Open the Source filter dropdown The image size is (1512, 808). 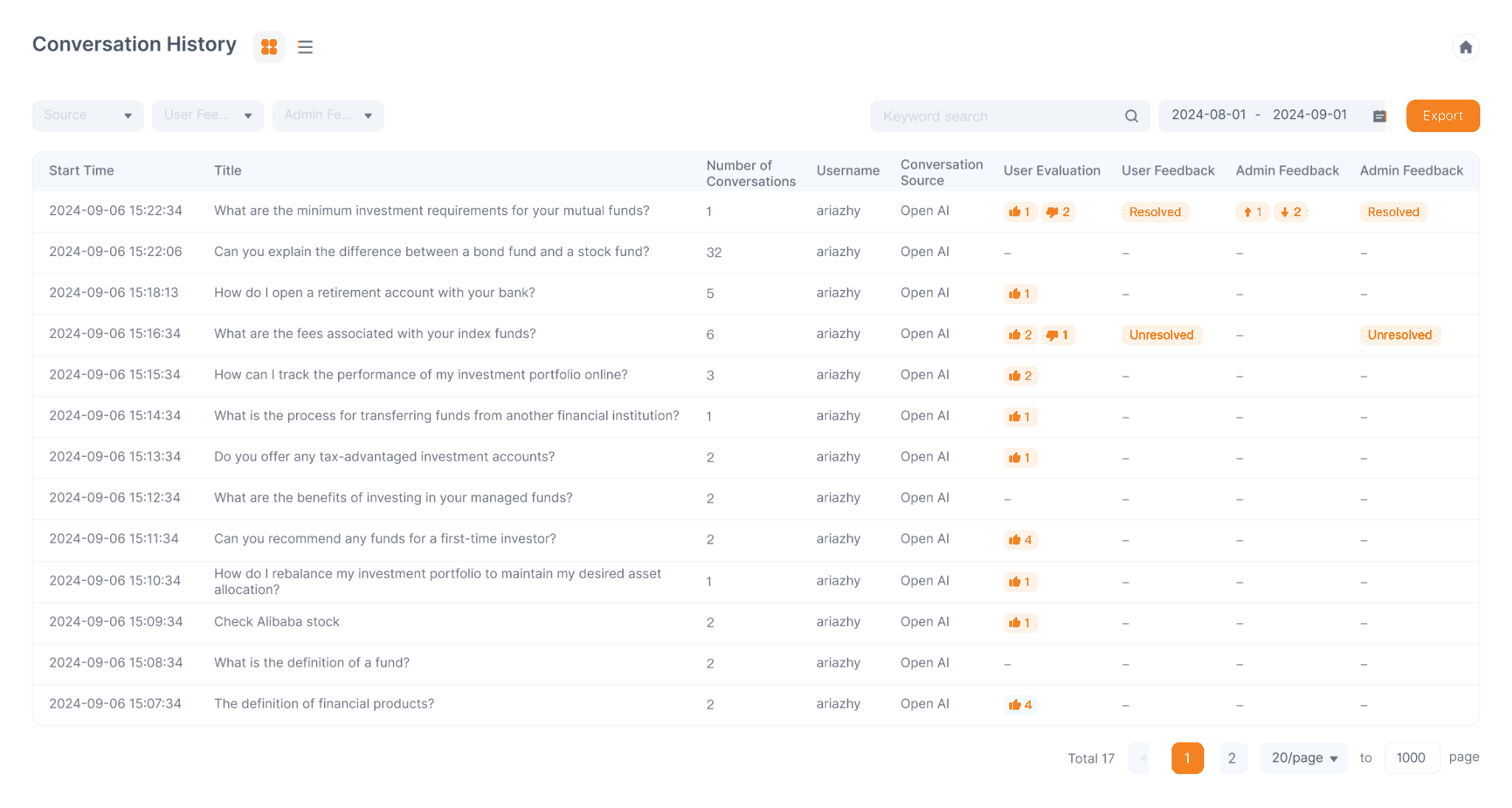point(88,116)
